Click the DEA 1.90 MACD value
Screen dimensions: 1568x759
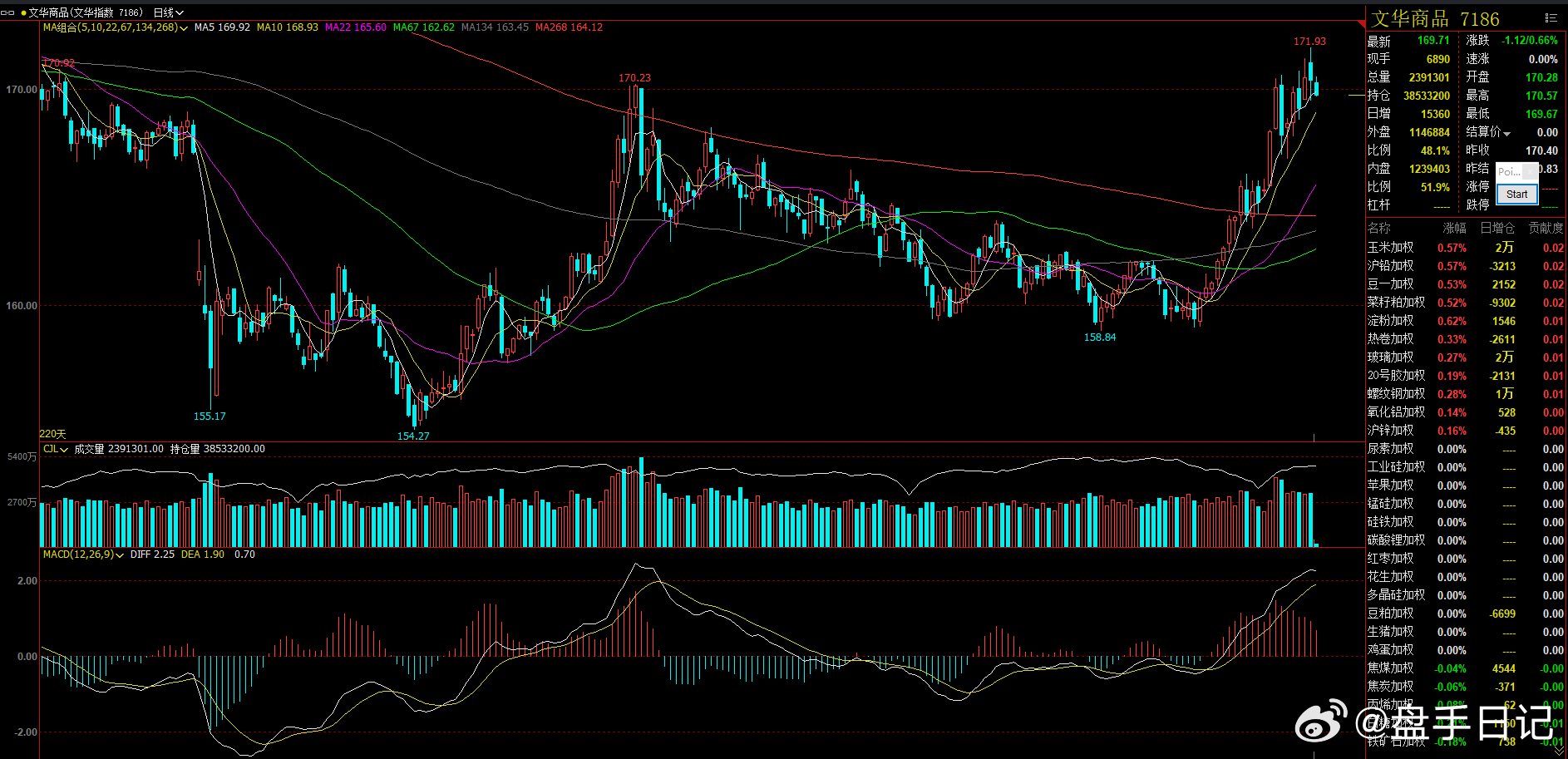[x=203, y=554]
